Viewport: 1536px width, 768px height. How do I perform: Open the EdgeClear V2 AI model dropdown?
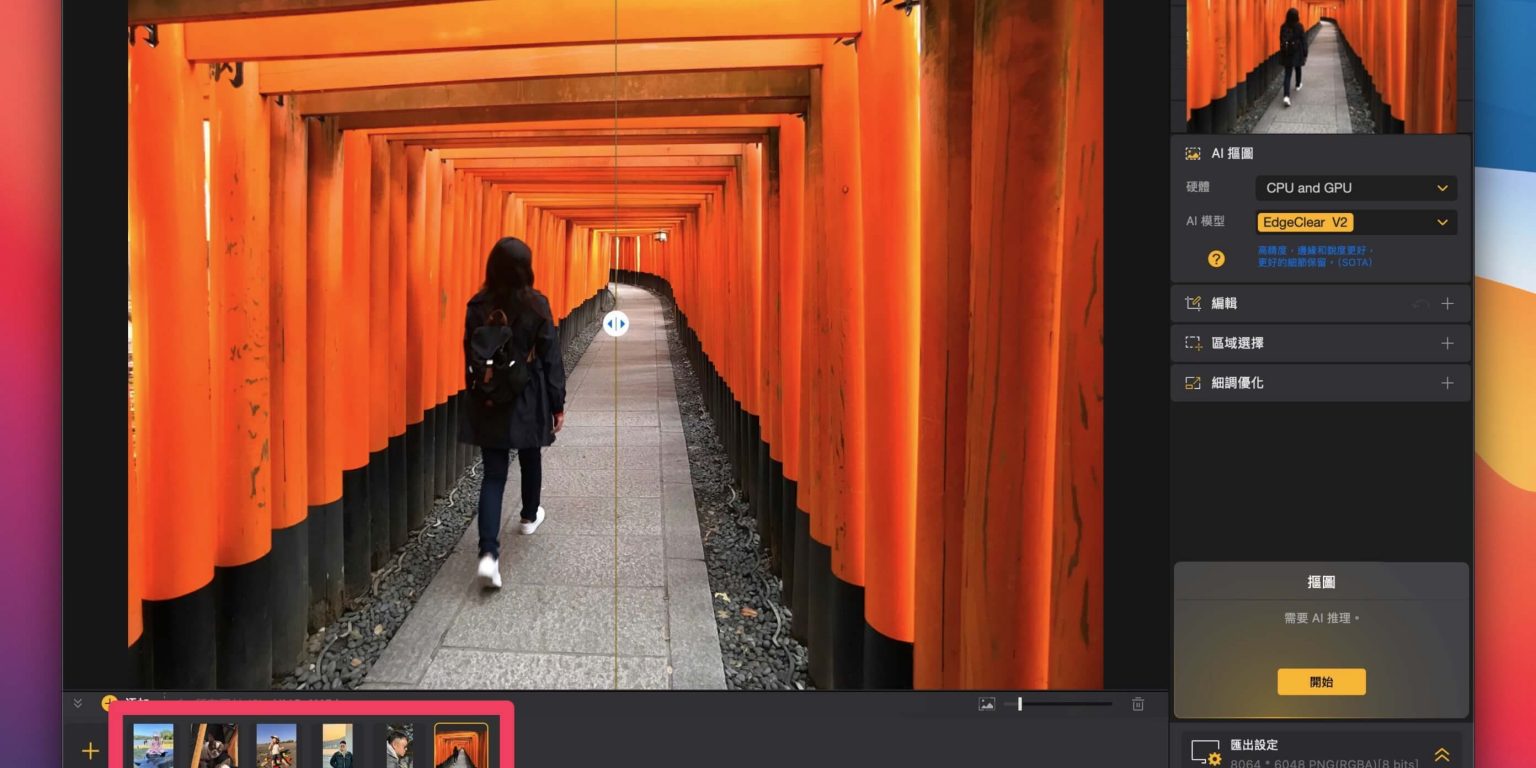(x=1355, y=222)
